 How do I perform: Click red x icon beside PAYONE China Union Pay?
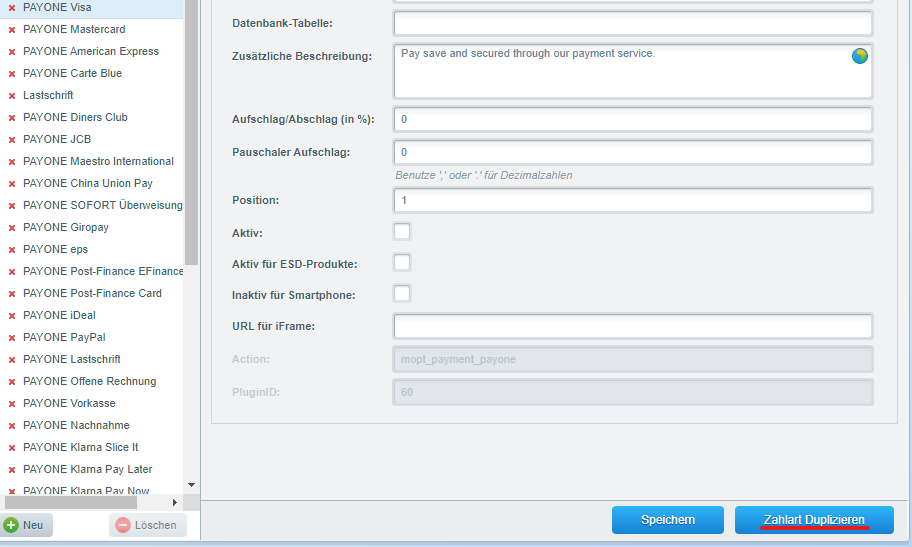point(12,184)
